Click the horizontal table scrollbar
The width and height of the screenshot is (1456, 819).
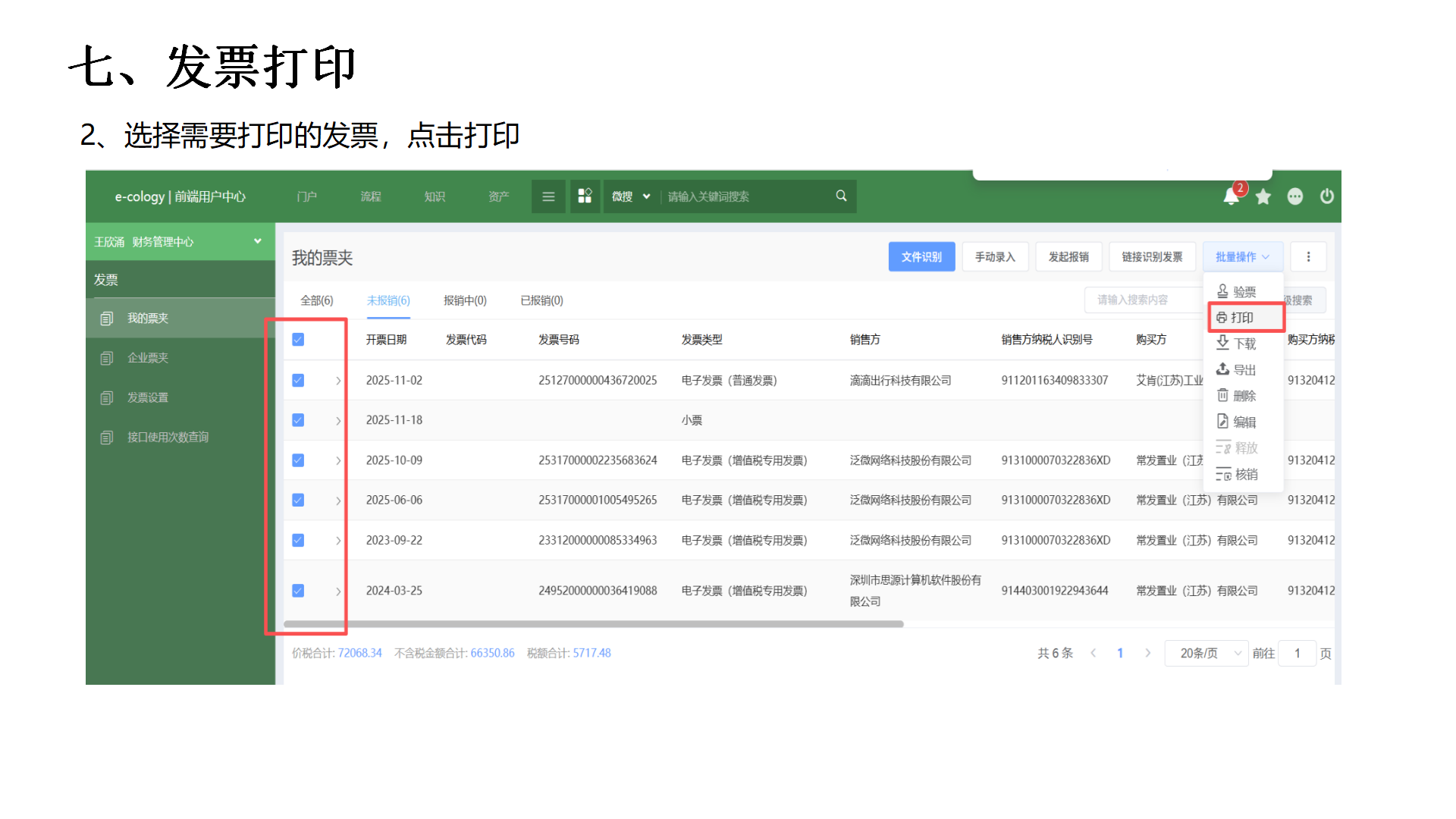click(x=593, y=624)
